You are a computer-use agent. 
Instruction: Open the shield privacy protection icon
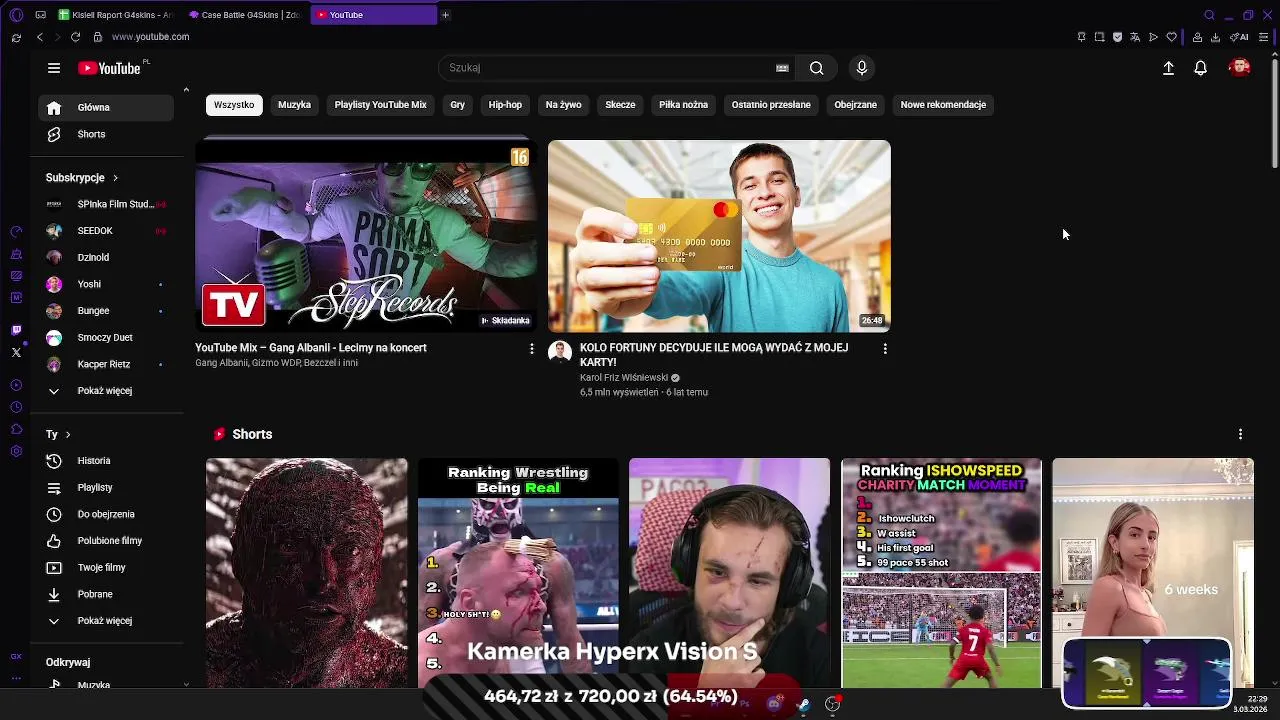click(x=1117, y=37)
